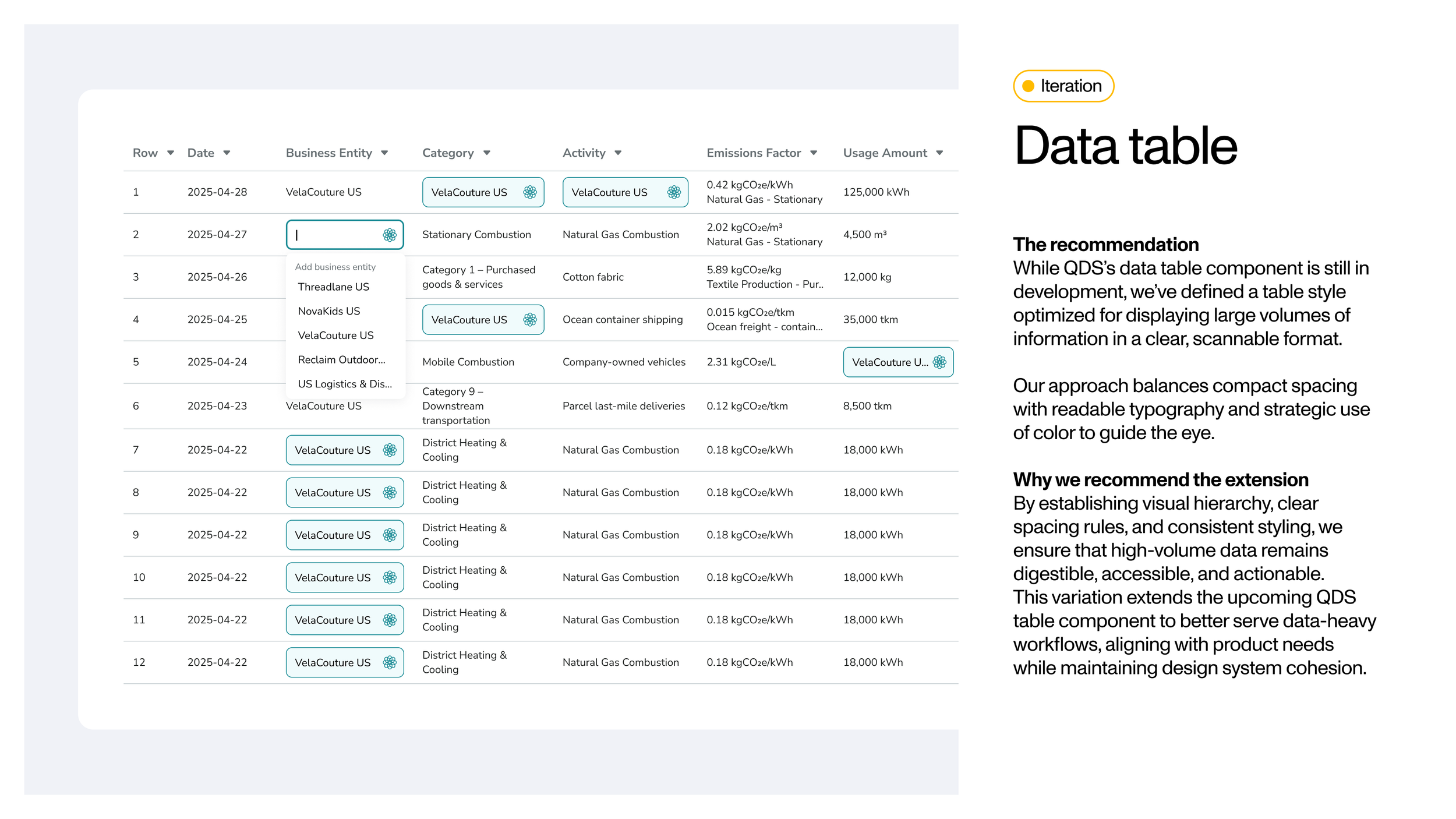Viewport: 1456px width, 819px height.
Task: Choose NovaKids US in the dropdown list
Action: [x=328, y=312]
